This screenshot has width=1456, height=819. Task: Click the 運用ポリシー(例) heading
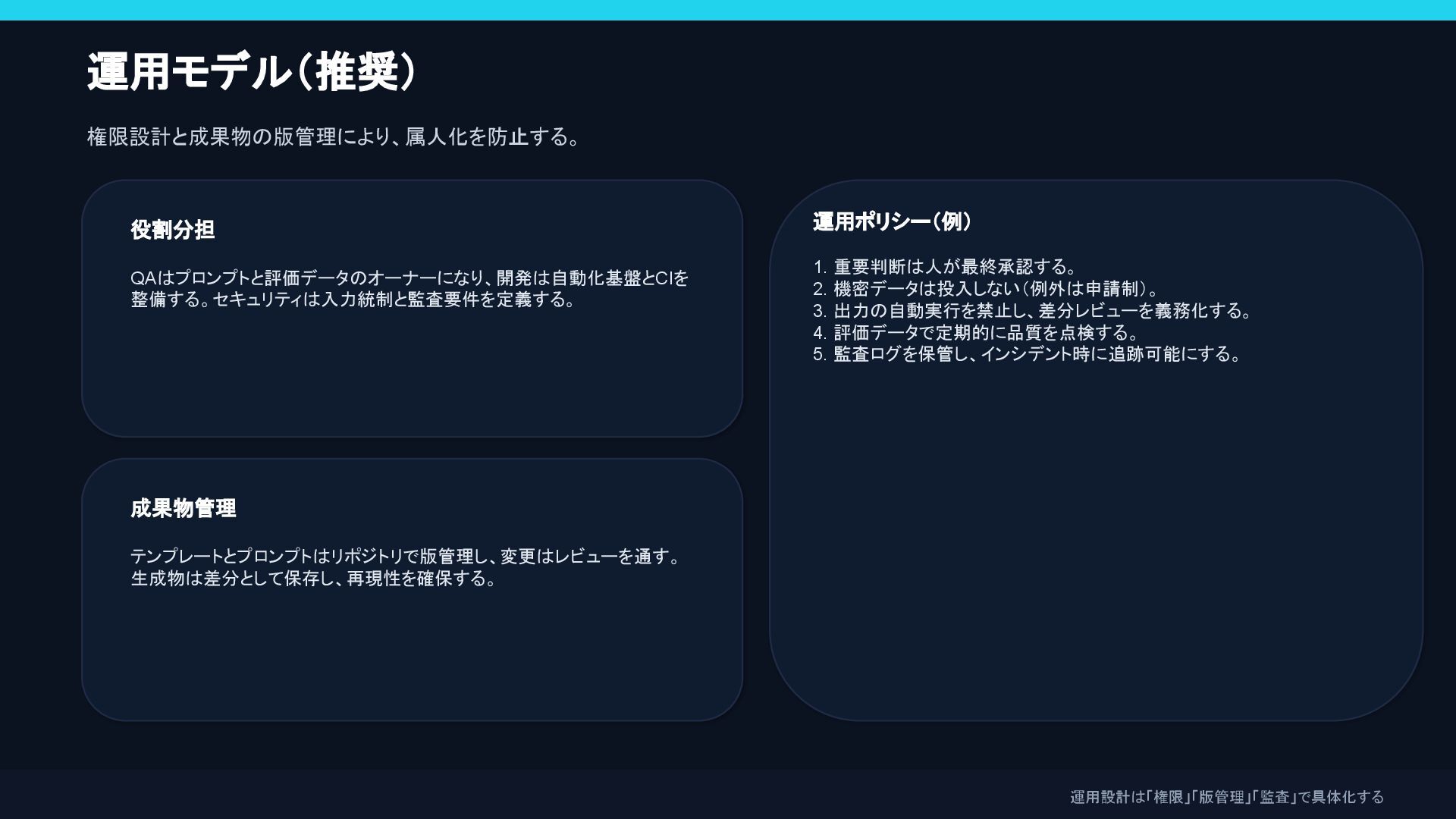[892, 221]
